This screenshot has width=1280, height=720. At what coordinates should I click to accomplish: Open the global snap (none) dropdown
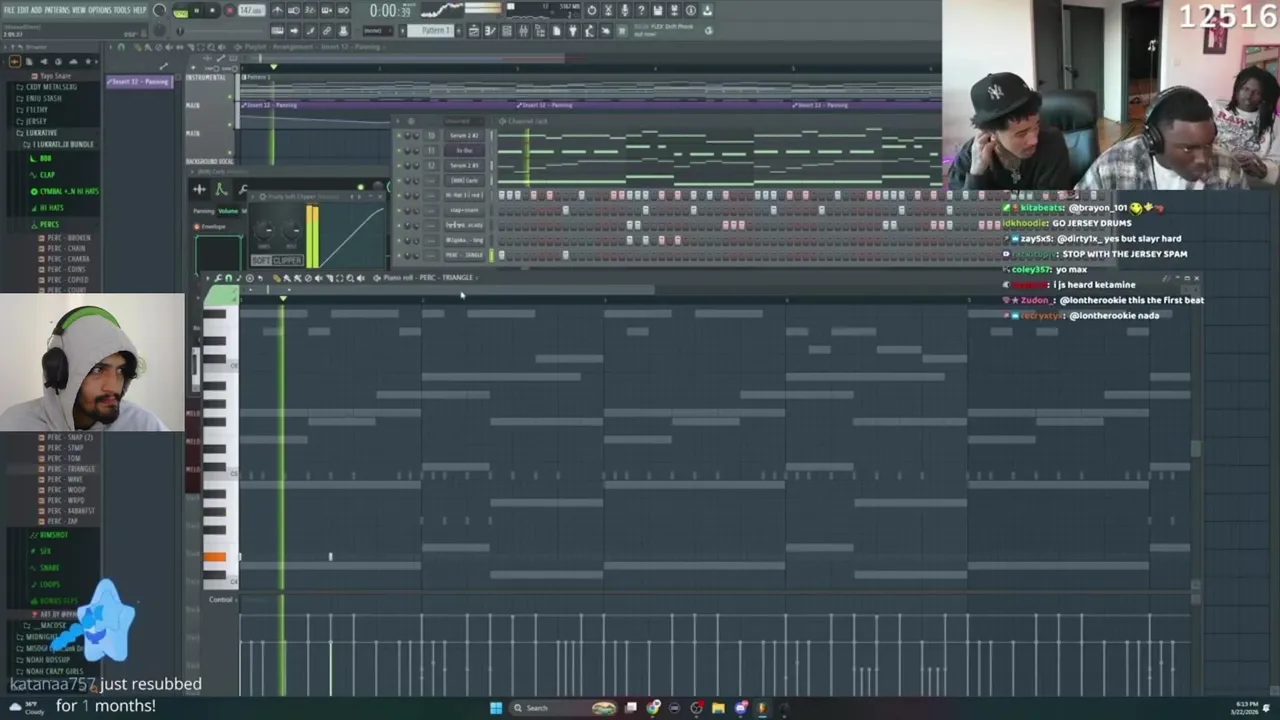coord(378,31)
